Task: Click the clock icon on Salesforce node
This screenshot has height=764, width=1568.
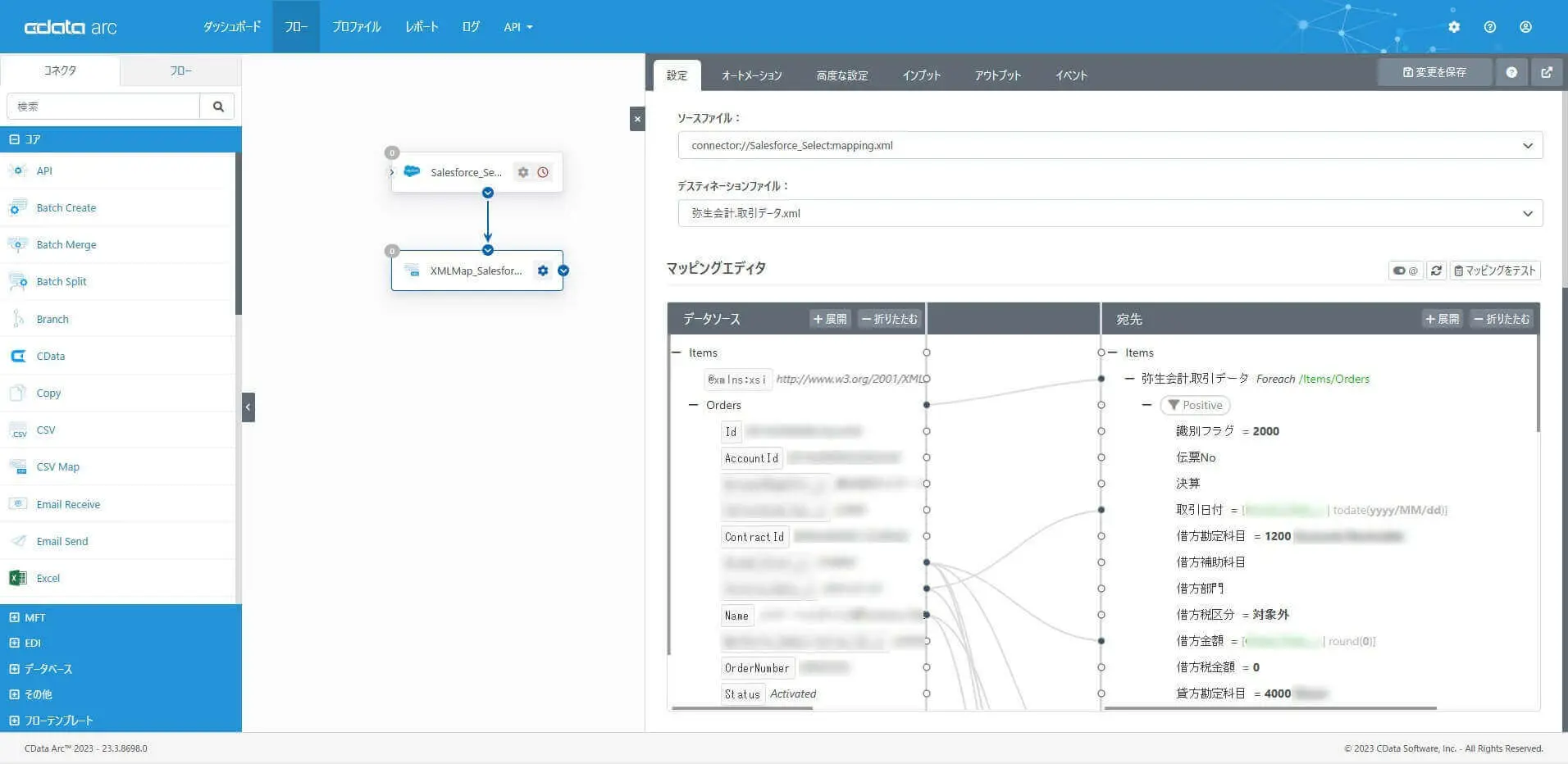Action: (x=543, y=172)
